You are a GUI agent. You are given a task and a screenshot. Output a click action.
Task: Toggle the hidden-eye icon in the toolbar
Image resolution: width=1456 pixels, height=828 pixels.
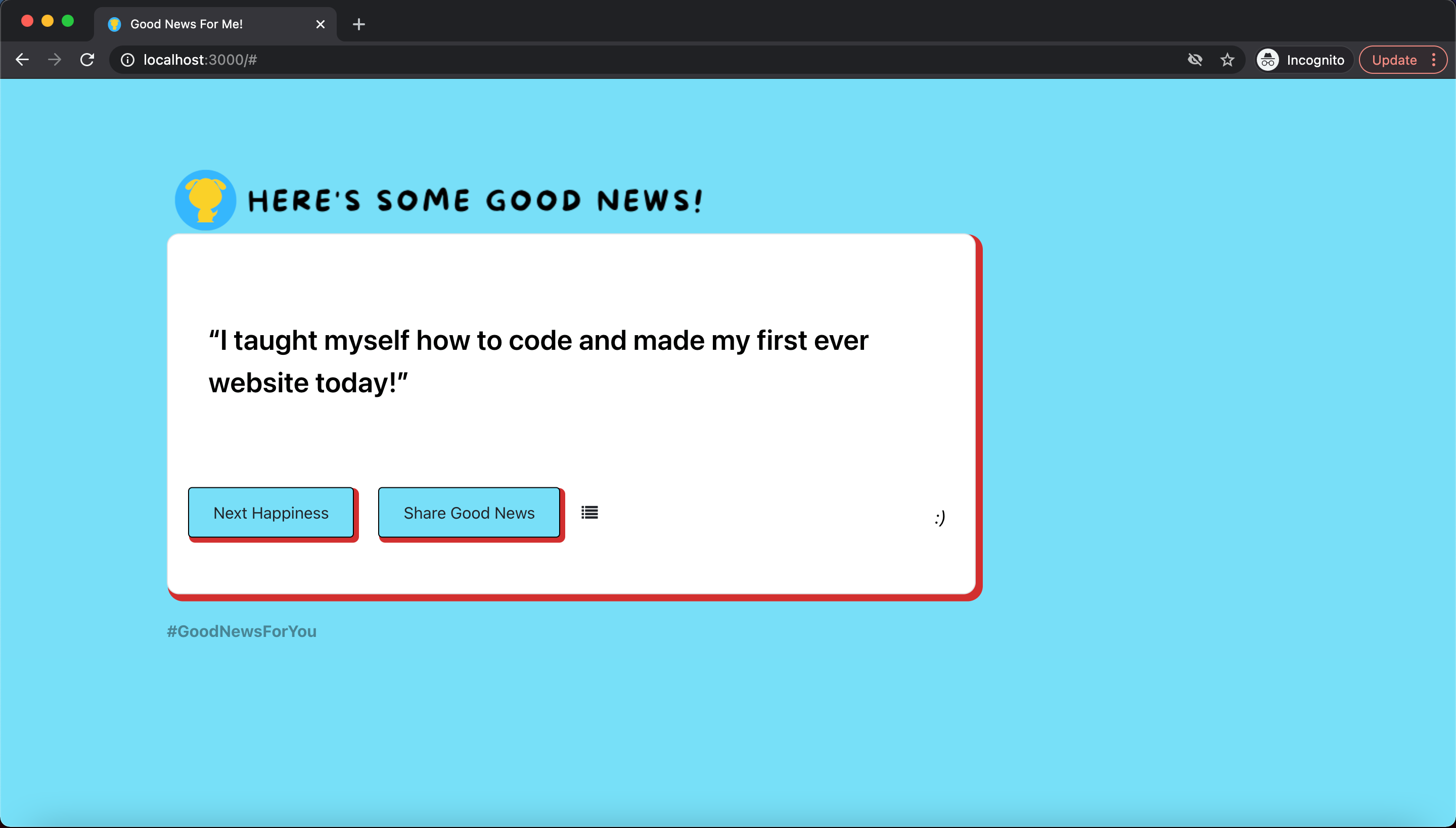pos(1195,59)
